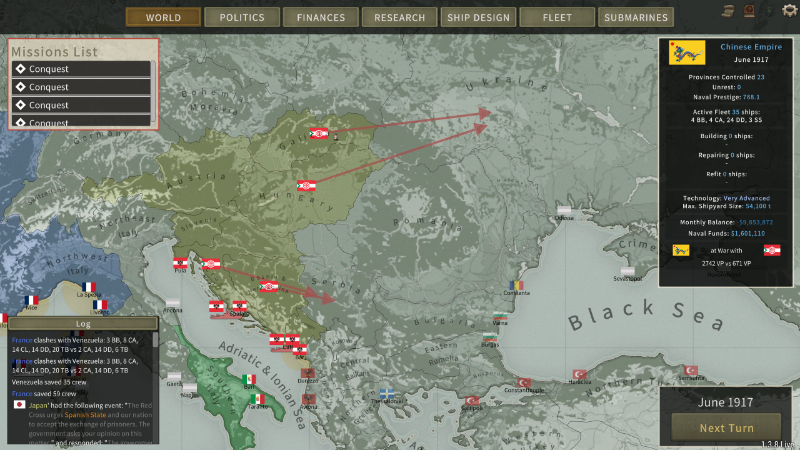The image size is (800, 450).
Task: Select the Austrian army marker in Hungary
Action: (x=307, y=185)
